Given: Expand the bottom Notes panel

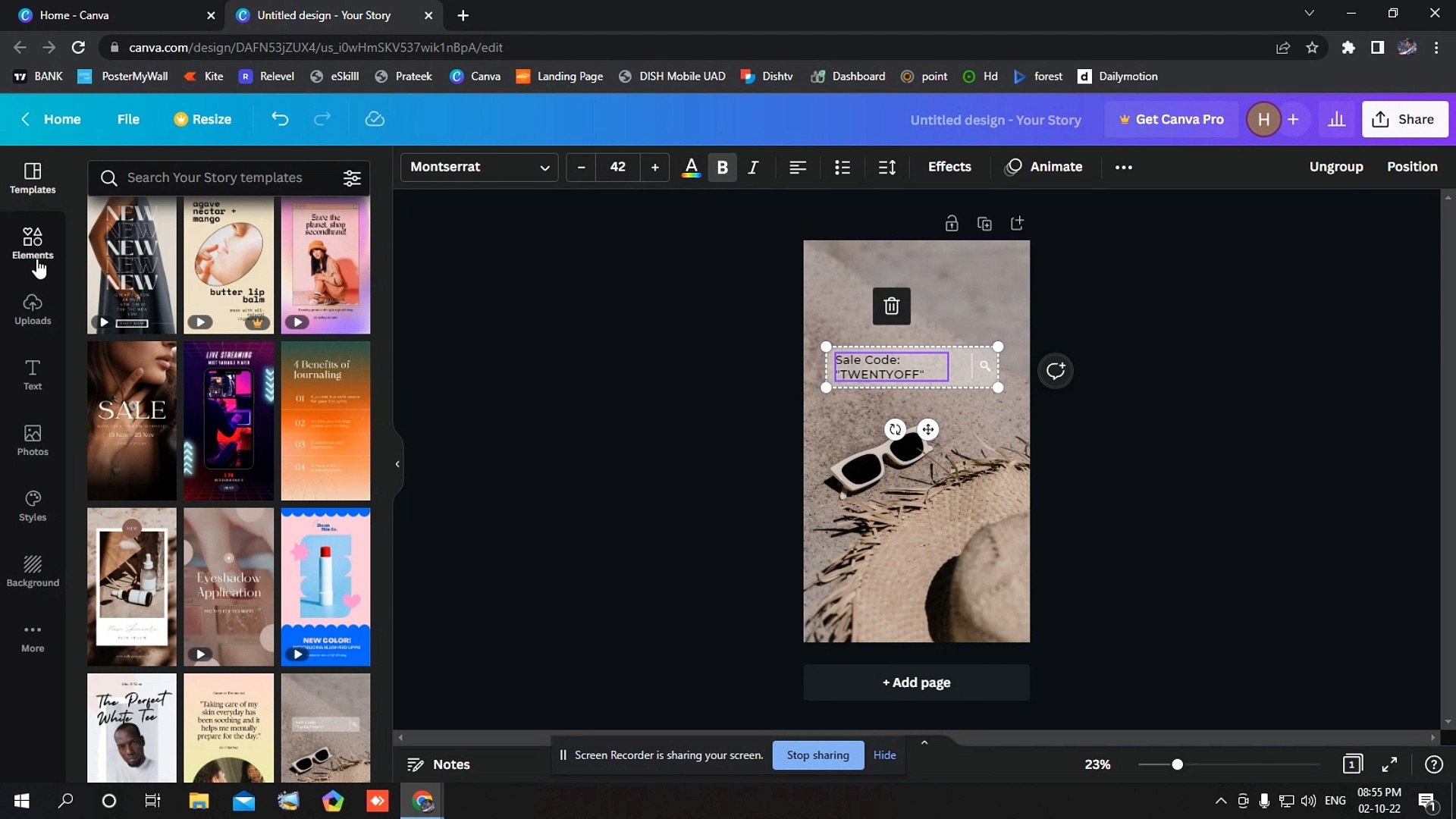Looking at the screenshot, I should (924, 742).
